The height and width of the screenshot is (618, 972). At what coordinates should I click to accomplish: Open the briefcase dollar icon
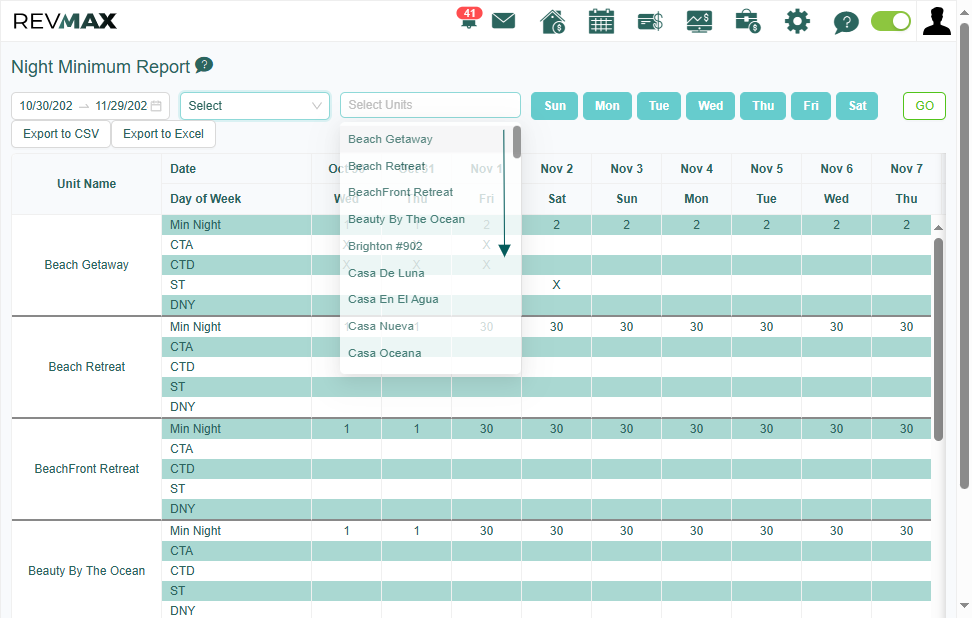tap(748, 22)
